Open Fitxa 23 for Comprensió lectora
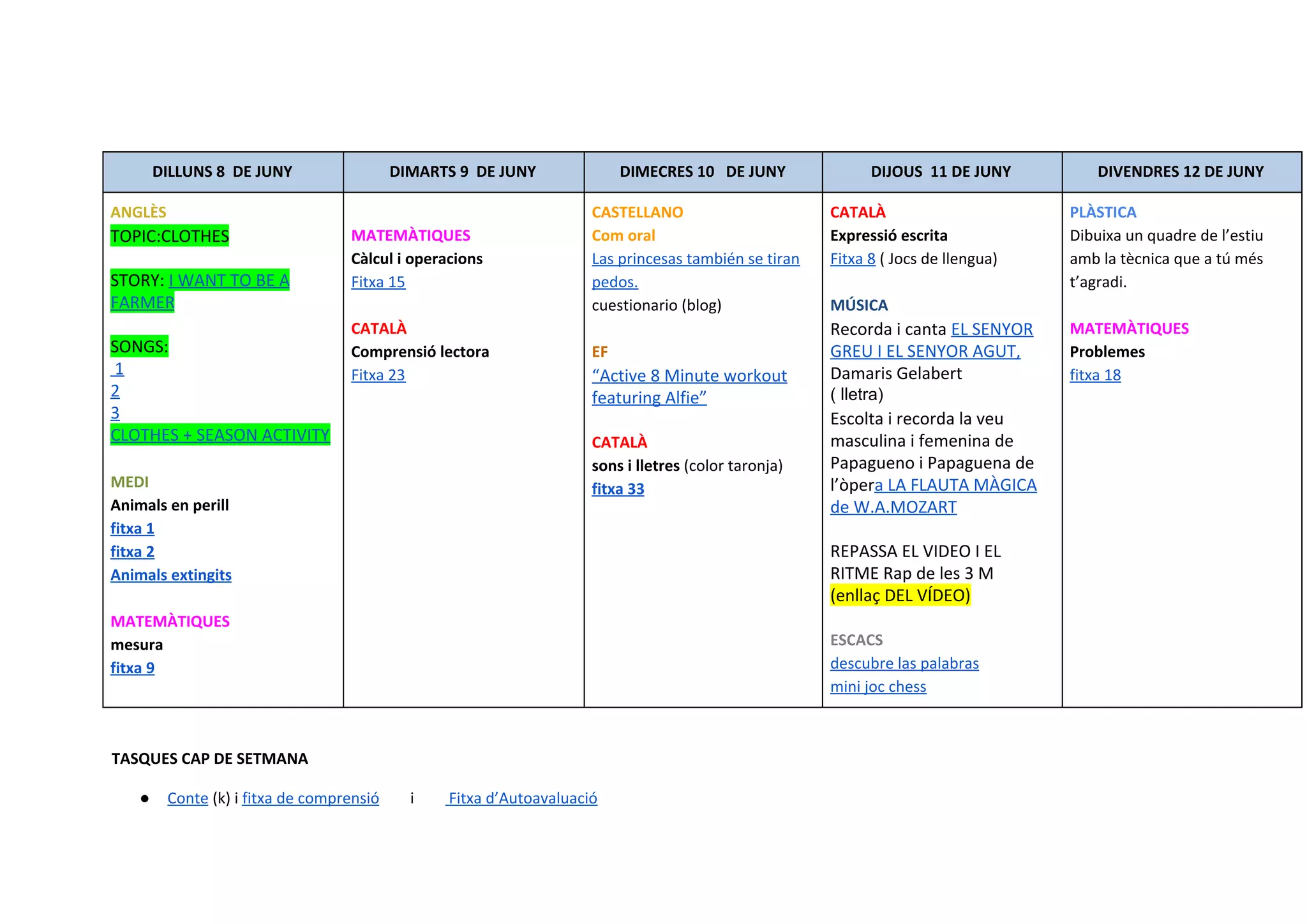 pos(378,375)
